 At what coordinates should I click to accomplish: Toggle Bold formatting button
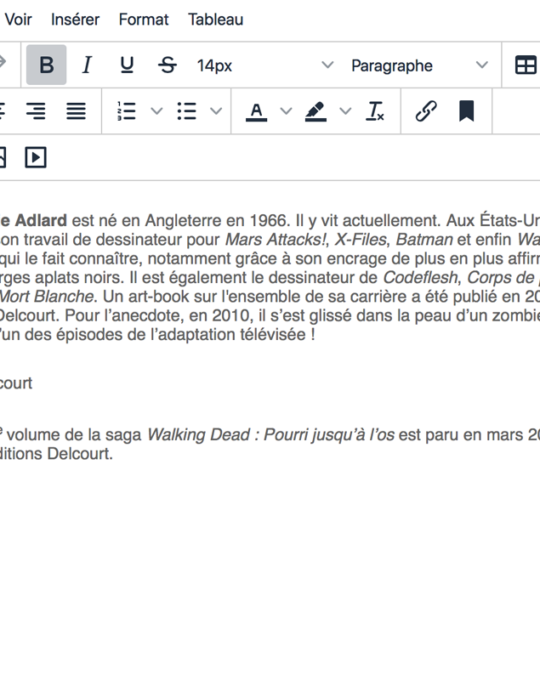pos(46,65)
